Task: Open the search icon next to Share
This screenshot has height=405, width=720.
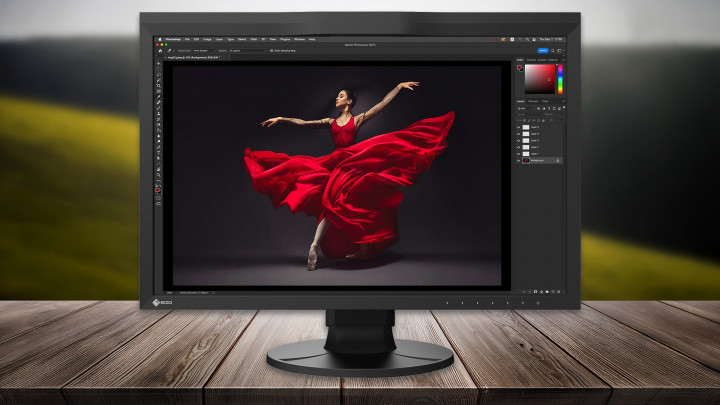Action: [553, 51]
